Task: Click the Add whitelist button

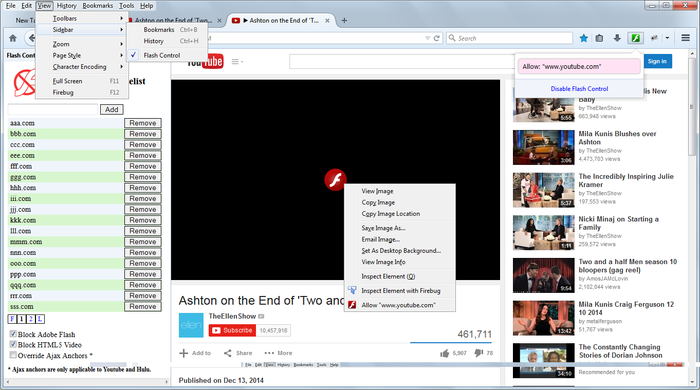Action: pos(112,109)
